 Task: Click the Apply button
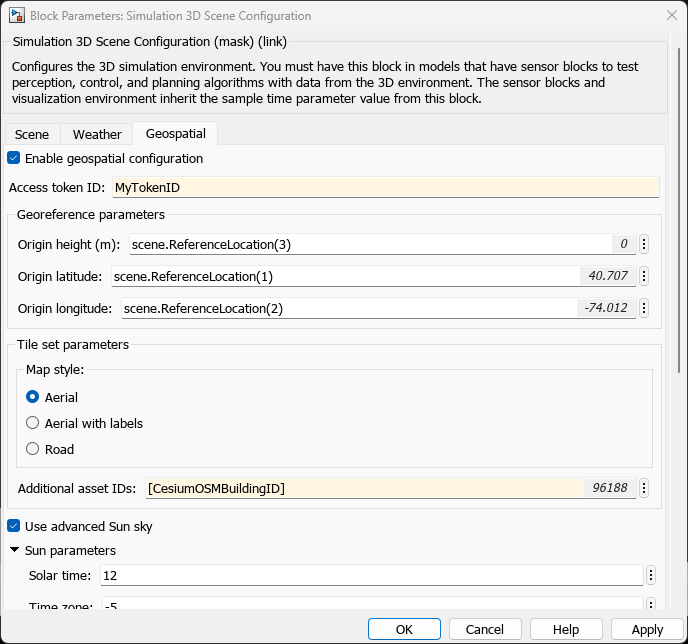click(x=647, y=629)
